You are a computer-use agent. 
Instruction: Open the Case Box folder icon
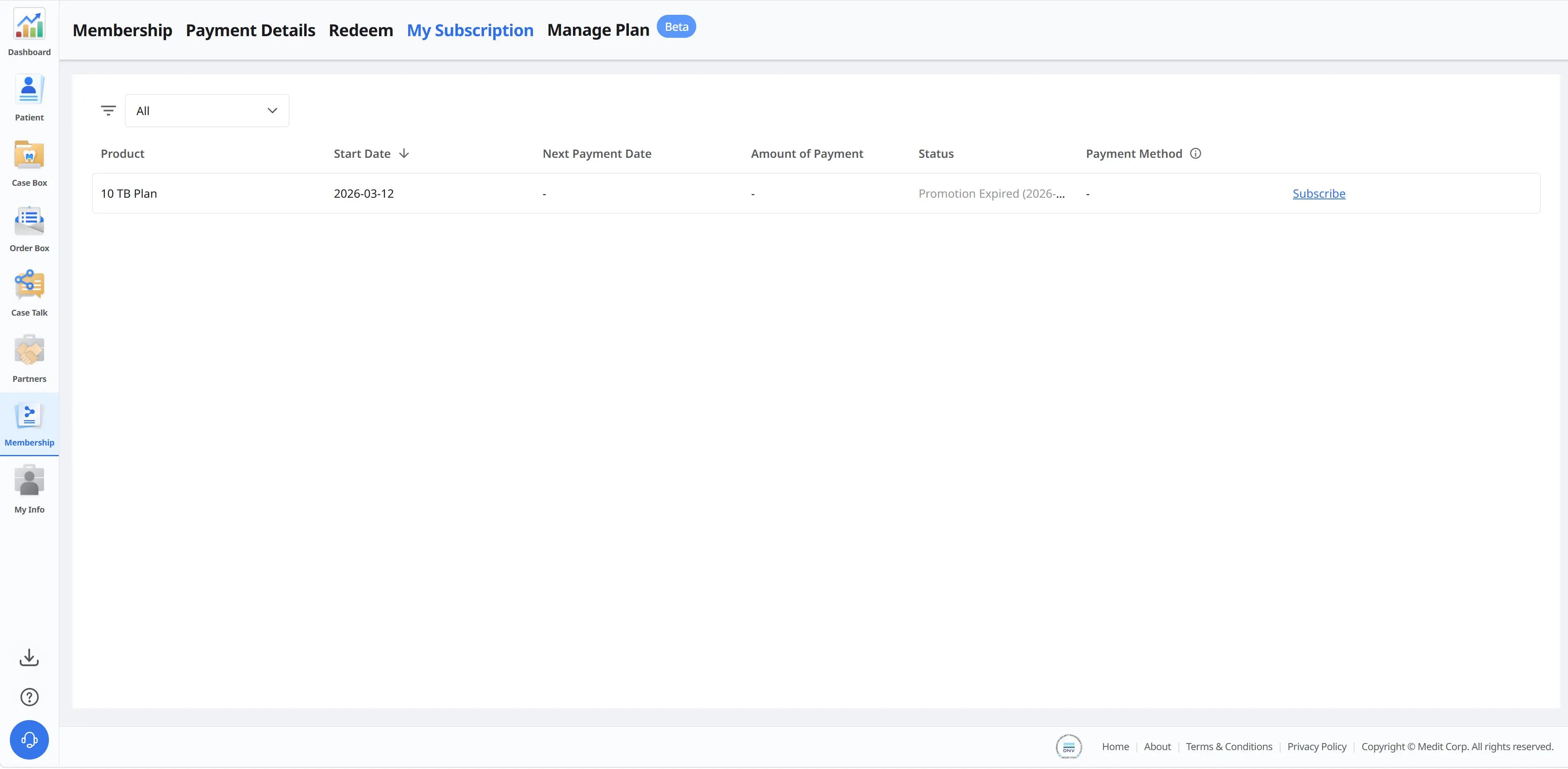[29, 155]
